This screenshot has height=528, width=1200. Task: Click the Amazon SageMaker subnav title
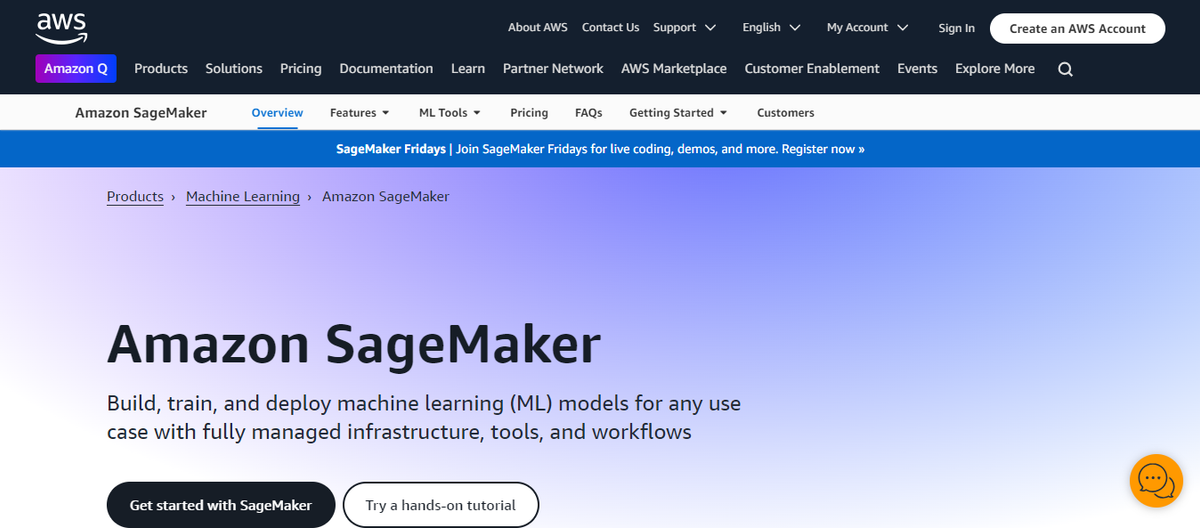click(141, 113)
